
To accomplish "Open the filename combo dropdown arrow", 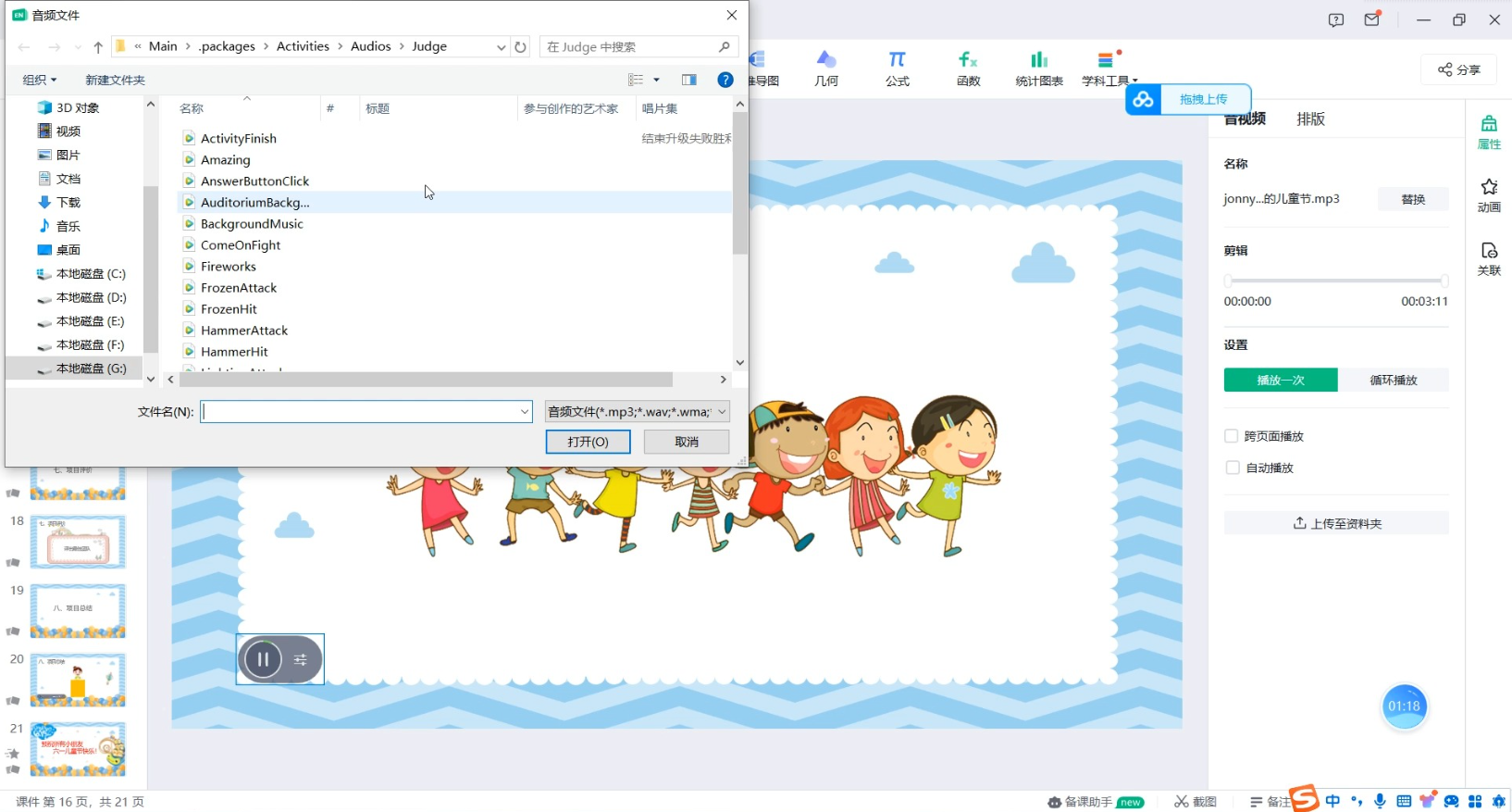I will coord(525,411).
